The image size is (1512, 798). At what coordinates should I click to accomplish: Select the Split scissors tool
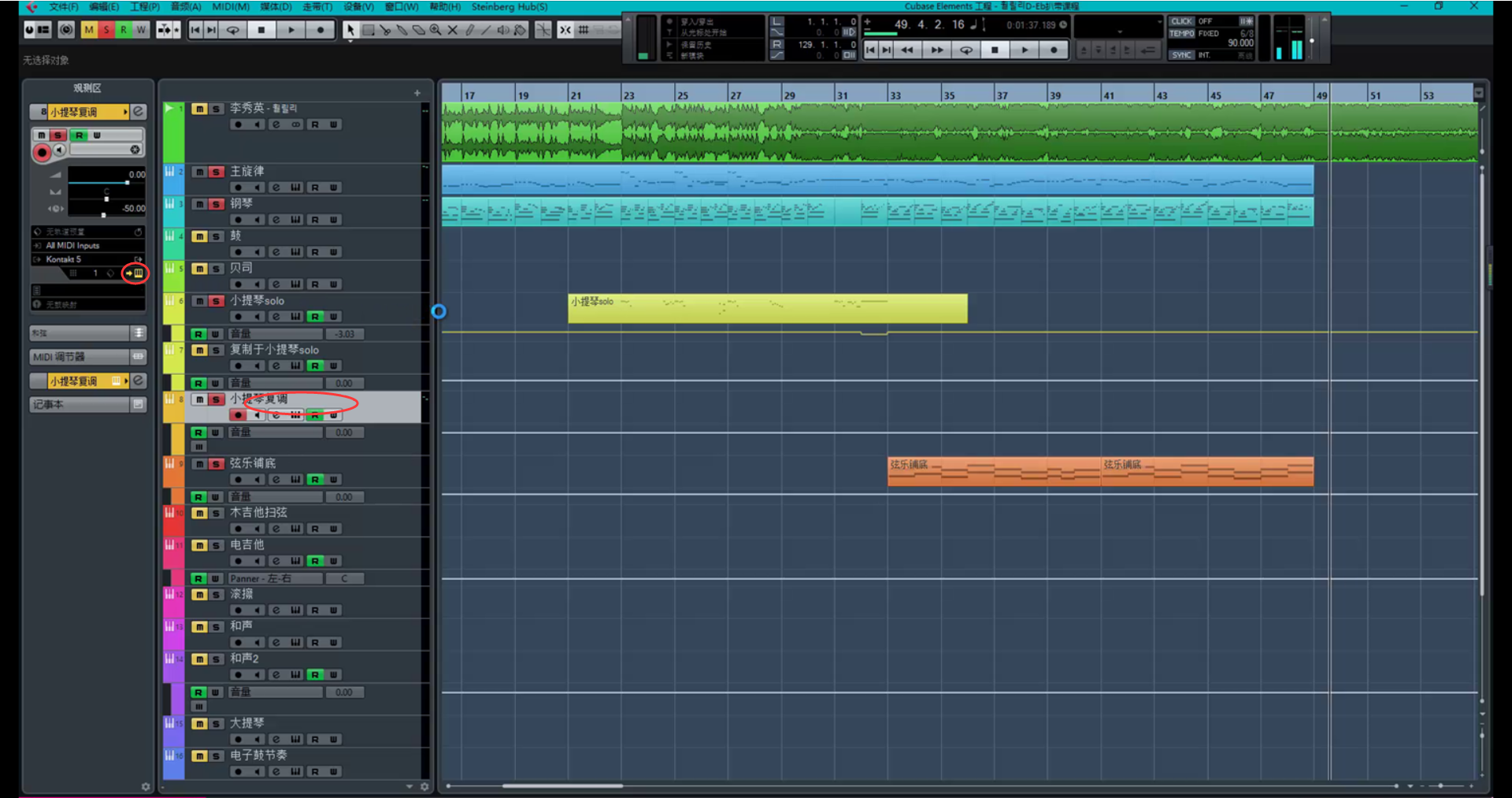385,30
